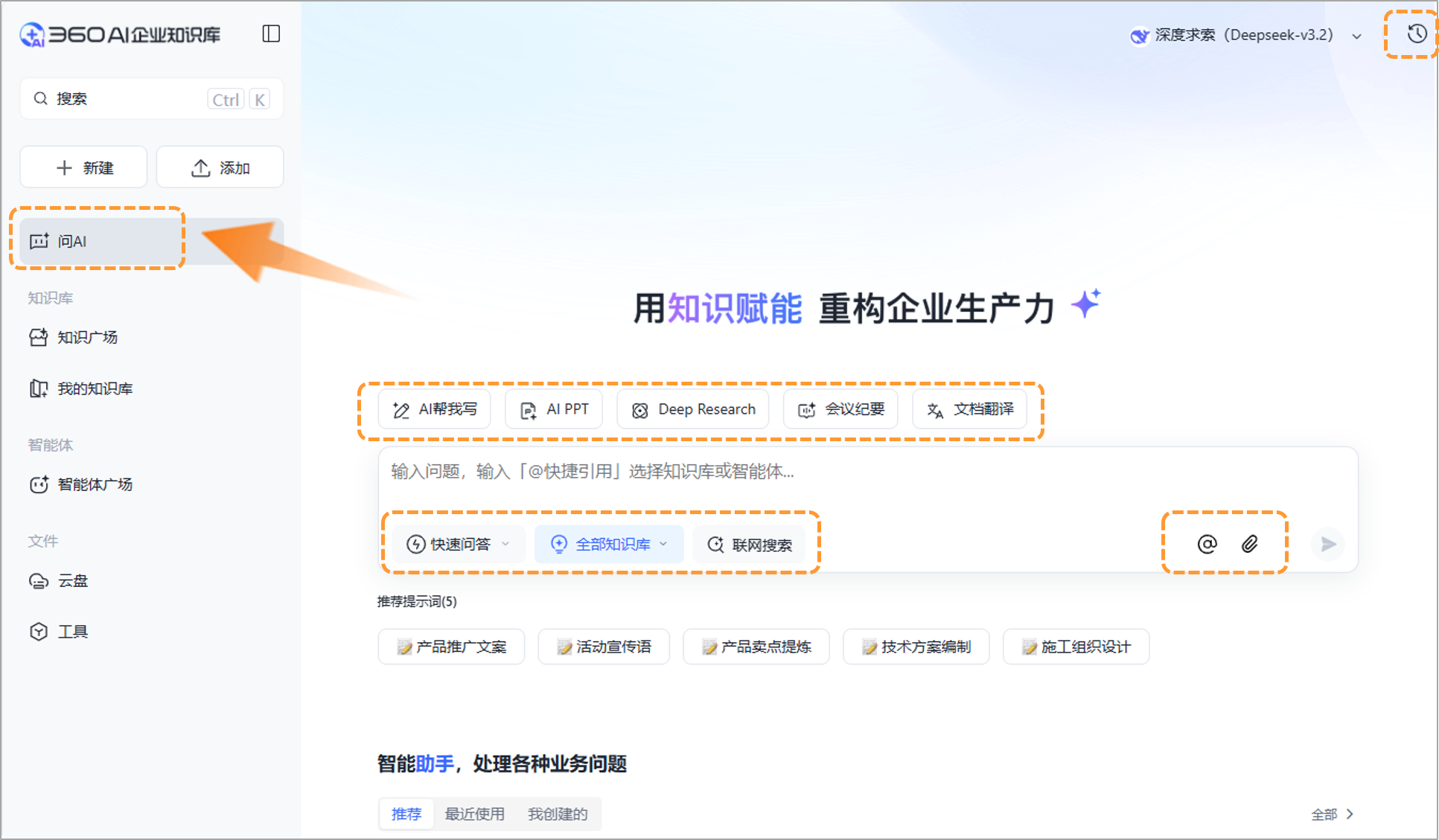Screen dimensions: 1439x840
Task: Click the send message arrow icon
Action: (x=1327, y=544)
